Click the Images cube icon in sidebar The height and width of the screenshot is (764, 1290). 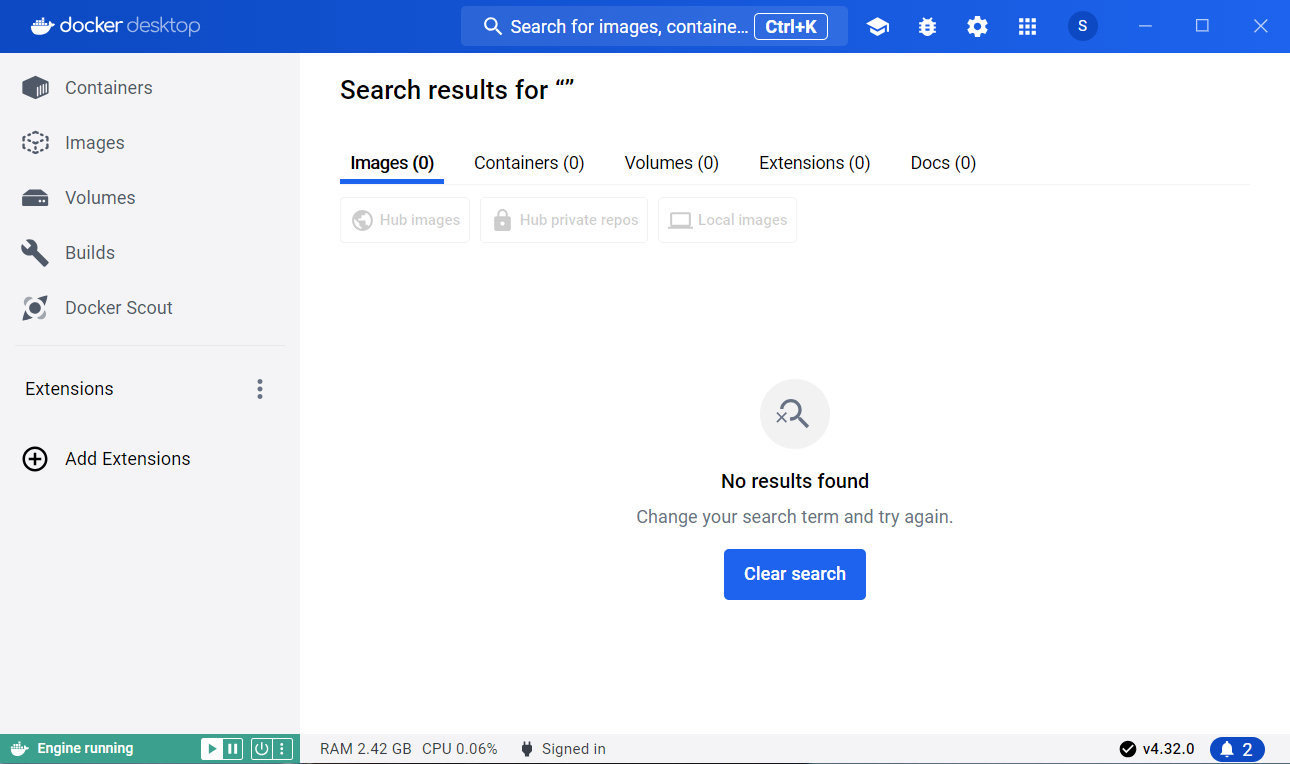point(35,143)
